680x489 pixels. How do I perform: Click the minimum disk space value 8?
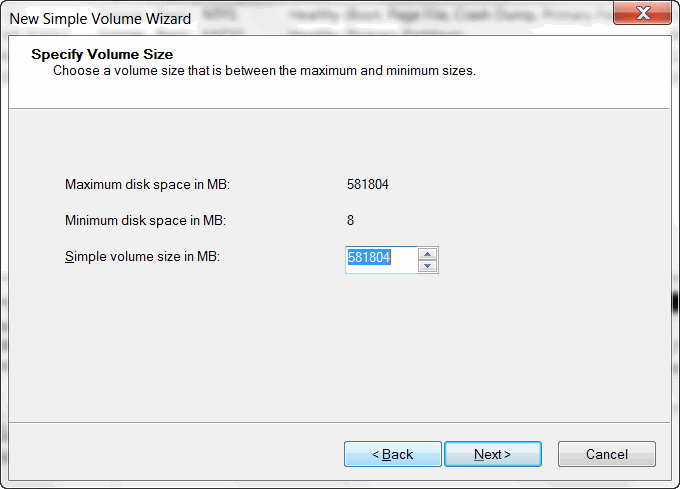tap(350, 221)
